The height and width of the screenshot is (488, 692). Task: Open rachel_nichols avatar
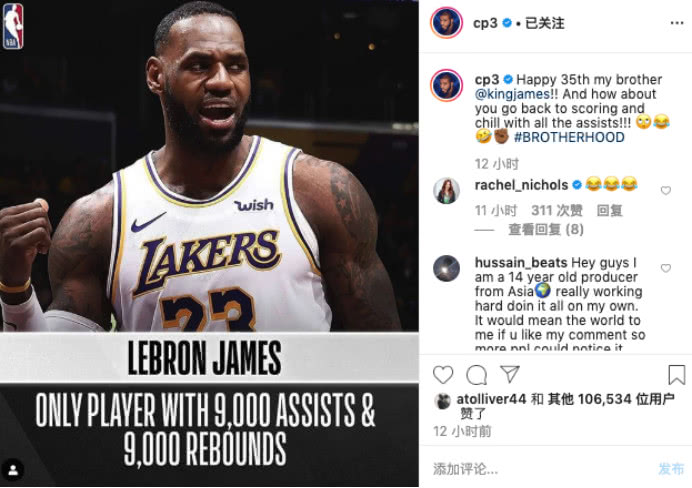(x=446, y=191)
